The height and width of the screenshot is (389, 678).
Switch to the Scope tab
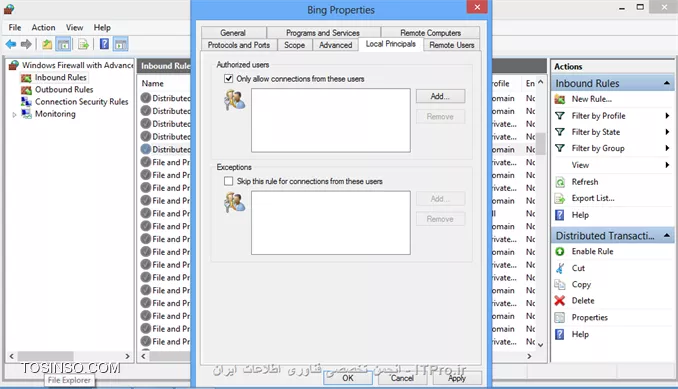[x=294, y=45]
